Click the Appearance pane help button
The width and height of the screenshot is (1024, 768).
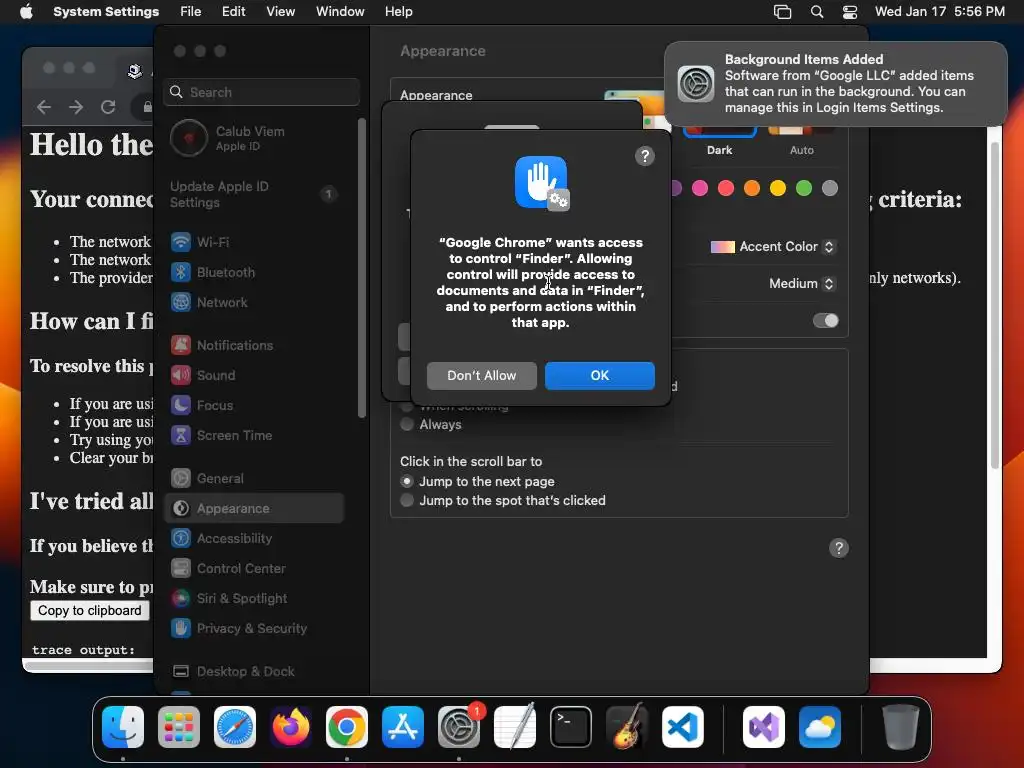click(x=839, y=548)
